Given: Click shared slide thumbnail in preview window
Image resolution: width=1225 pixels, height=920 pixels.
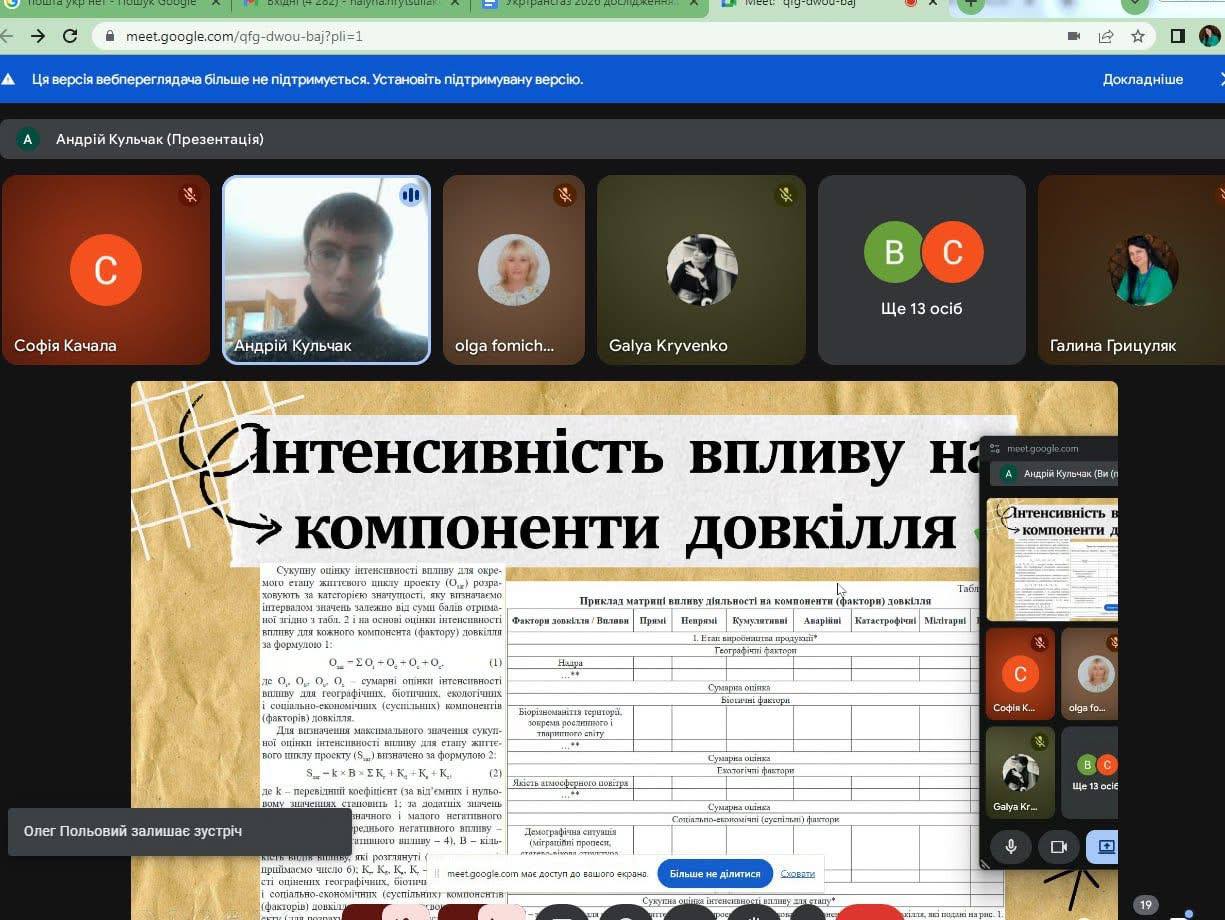Looking at the screenshot, I should [1052, 560].
